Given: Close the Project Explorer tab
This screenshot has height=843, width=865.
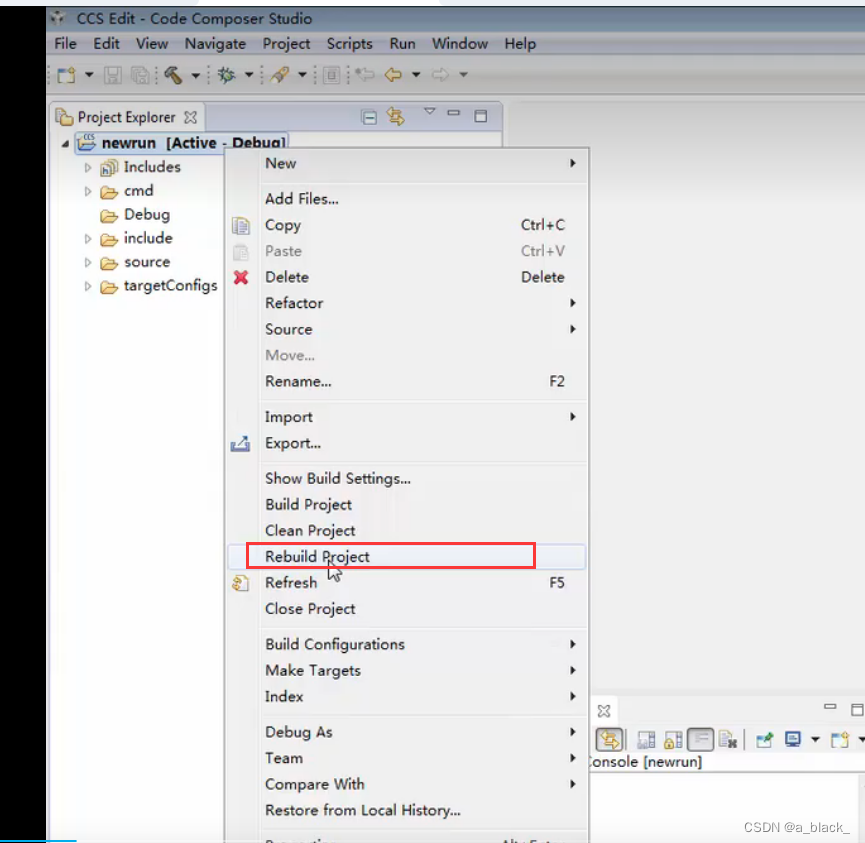Looking at the screenshot, I should tap(190, 117).
